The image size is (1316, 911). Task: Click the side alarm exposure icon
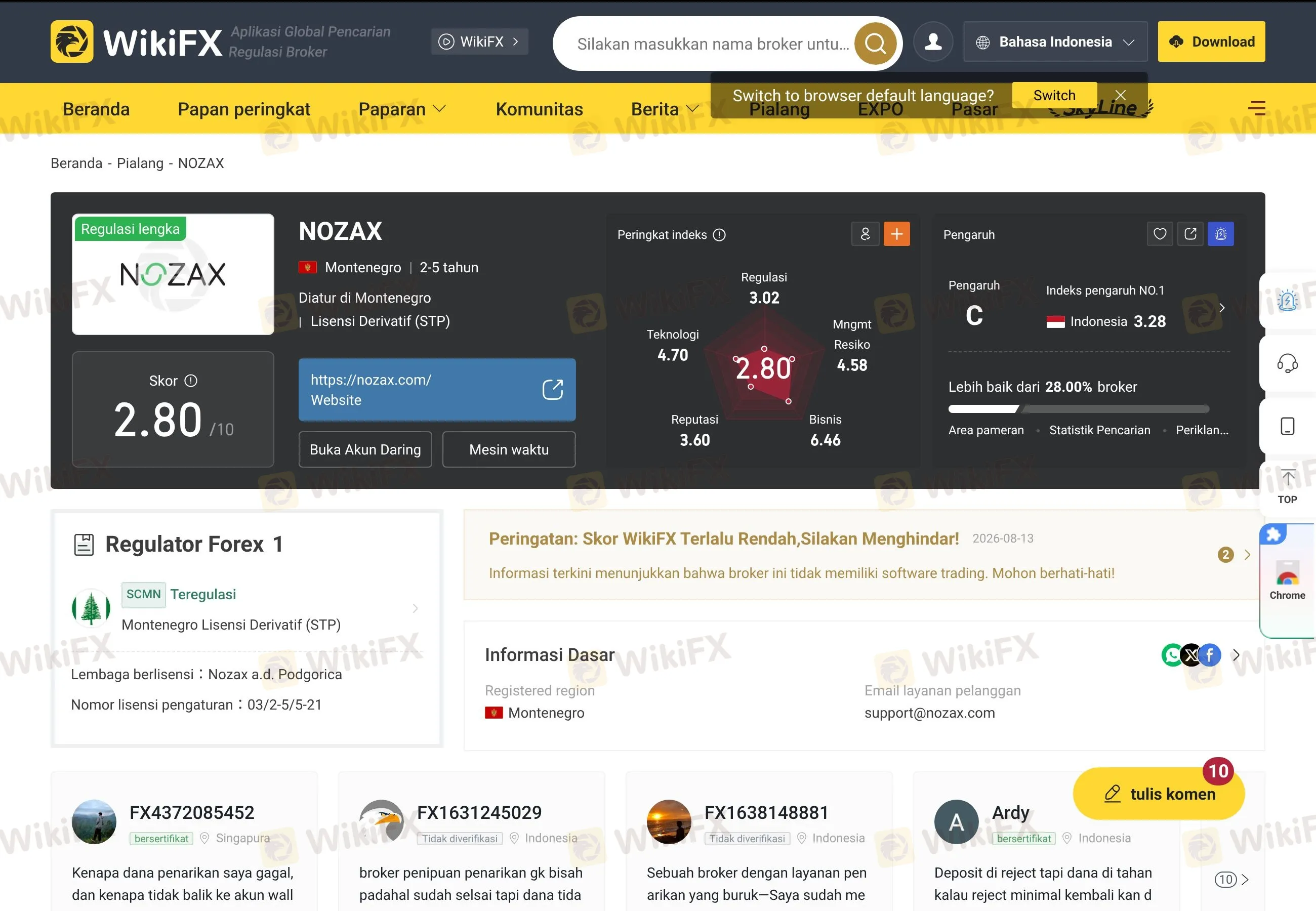[x=1288, y=300]
